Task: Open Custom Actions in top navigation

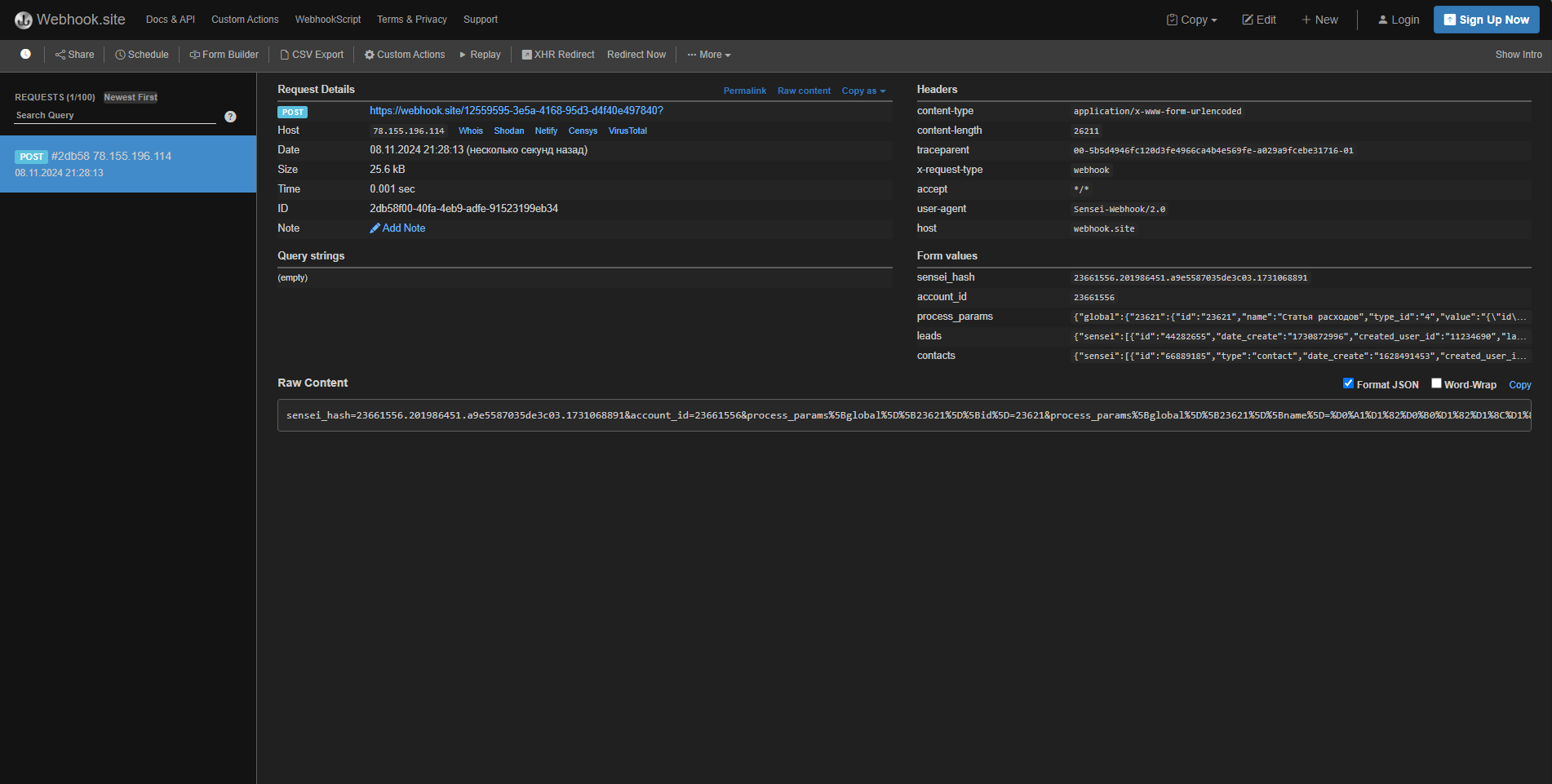Action: click(x=245, y=20)
